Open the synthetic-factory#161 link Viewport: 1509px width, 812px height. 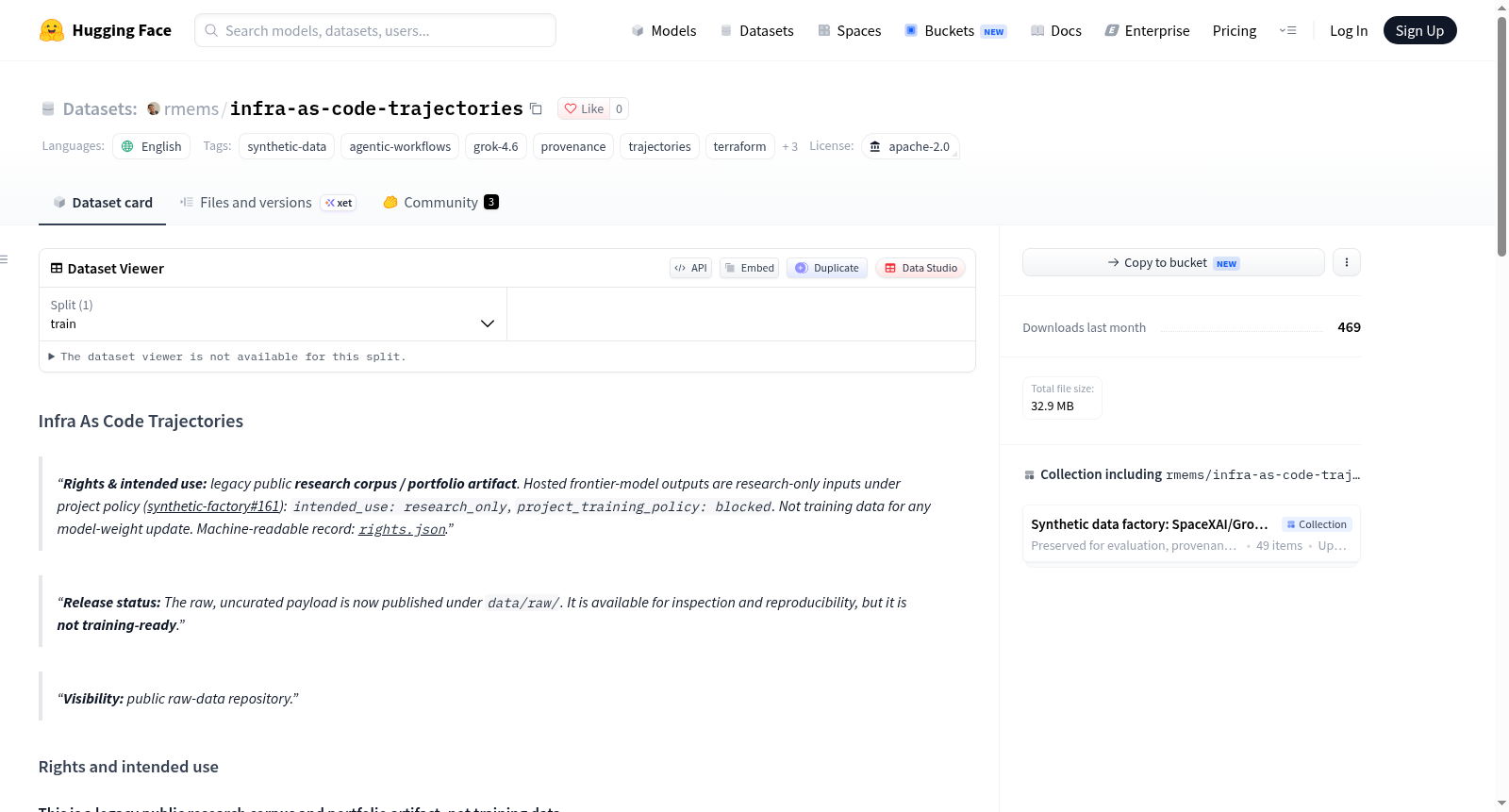pos(214,506)
